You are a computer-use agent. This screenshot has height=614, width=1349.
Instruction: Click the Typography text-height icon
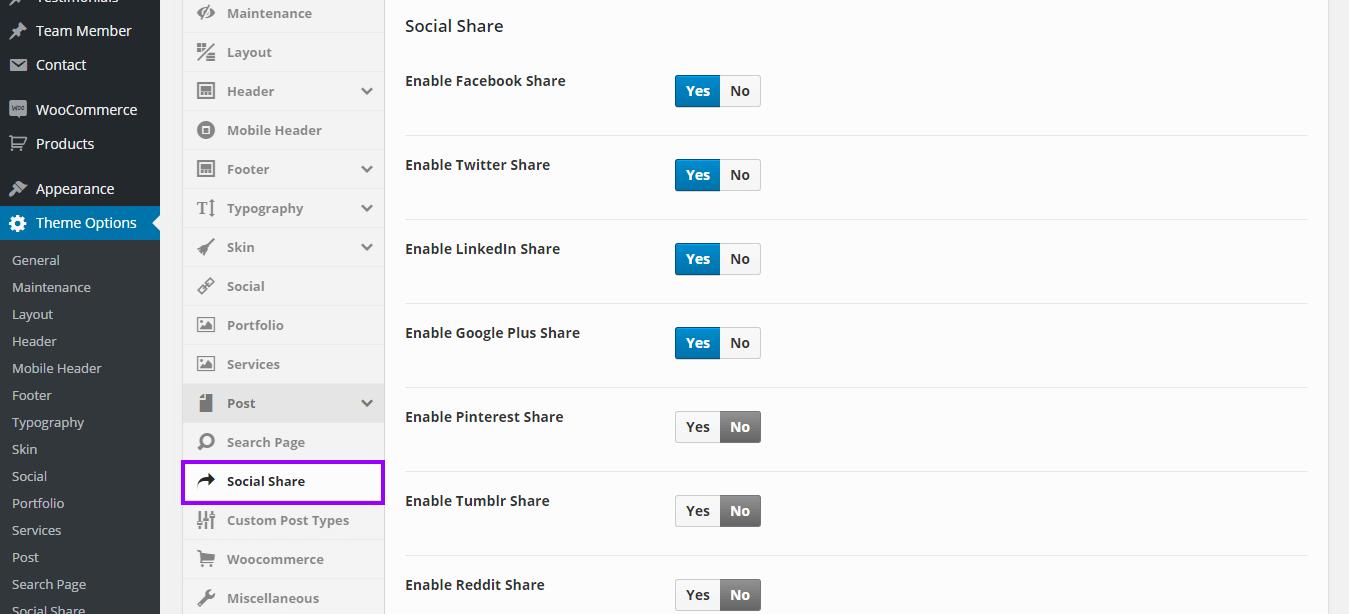206,208
